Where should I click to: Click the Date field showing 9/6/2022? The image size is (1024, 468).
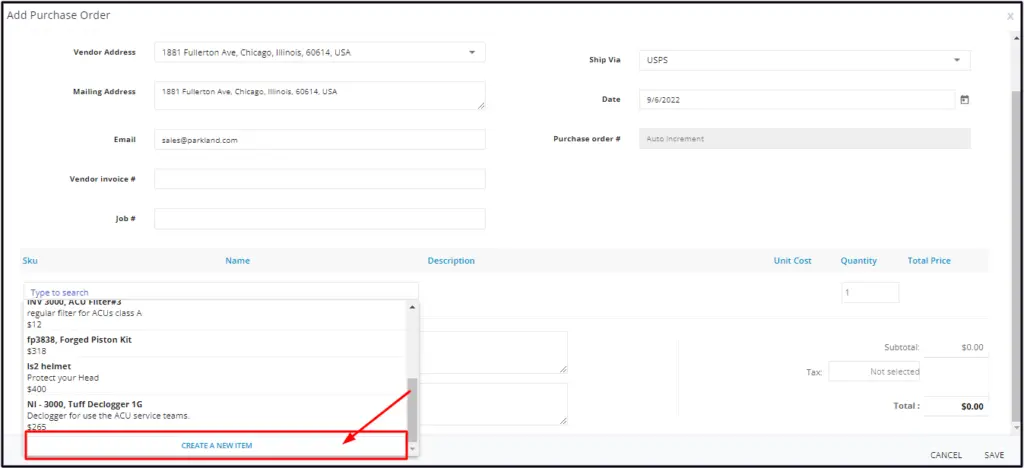pyautogui.click(x=797, y=100)
